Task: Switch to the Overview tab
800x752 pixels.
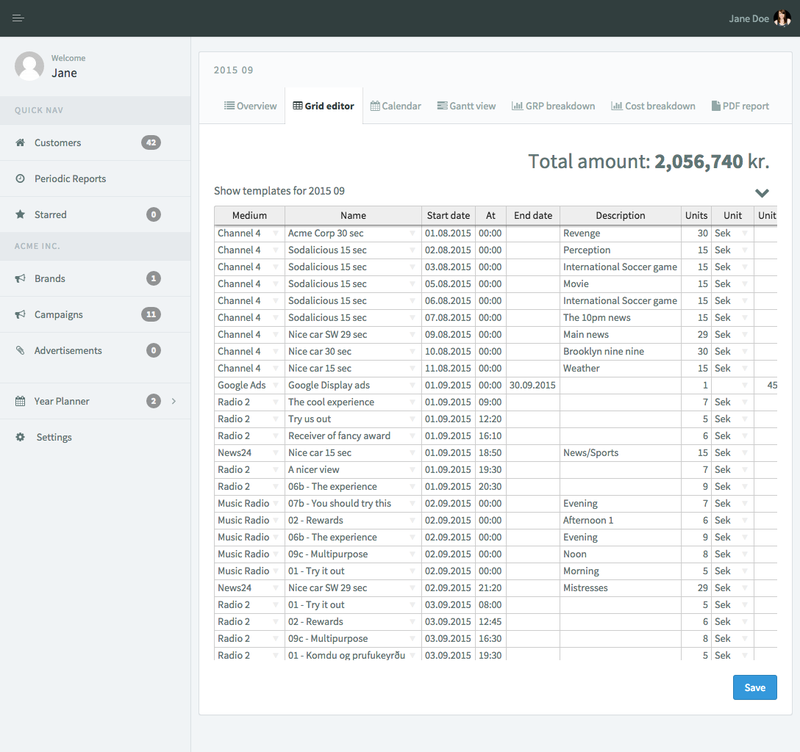Action: [250, 106]
